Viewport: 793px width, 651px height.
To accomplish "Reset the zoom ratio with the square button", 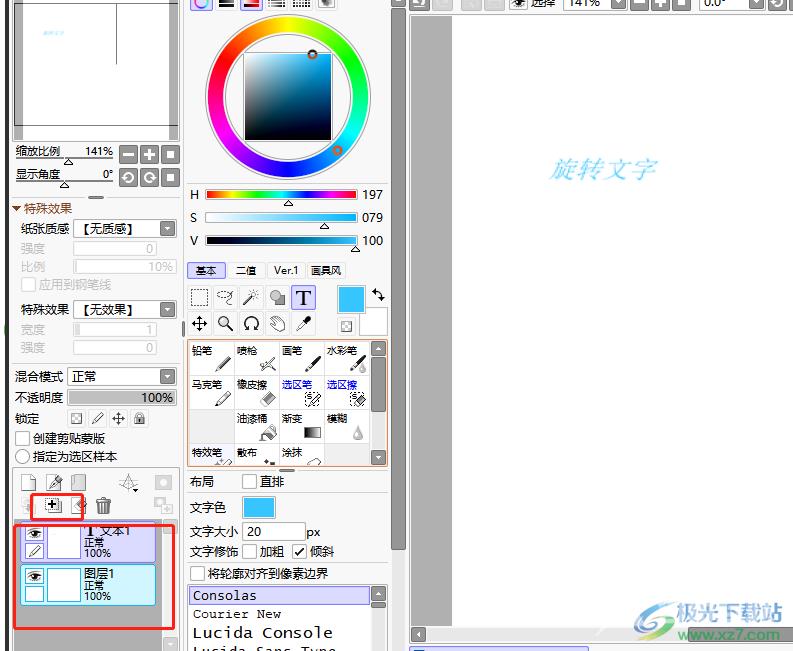I will [170, 155].
